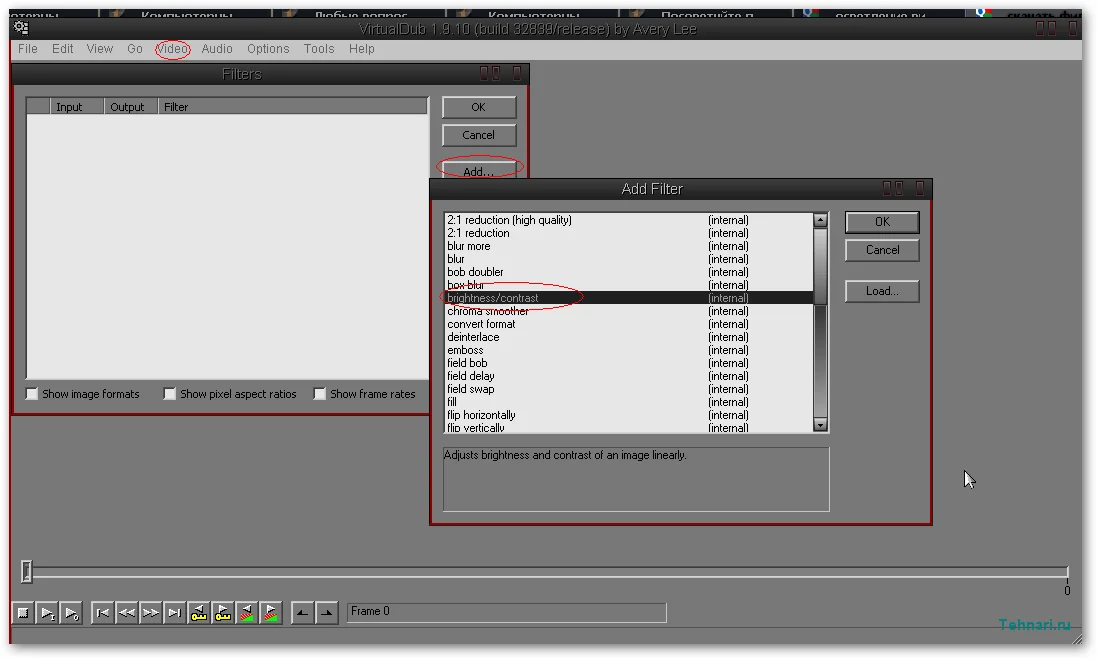Click the Stop playback button
The height and width of the screenshot is (659, 1097).
pos(23,613)
